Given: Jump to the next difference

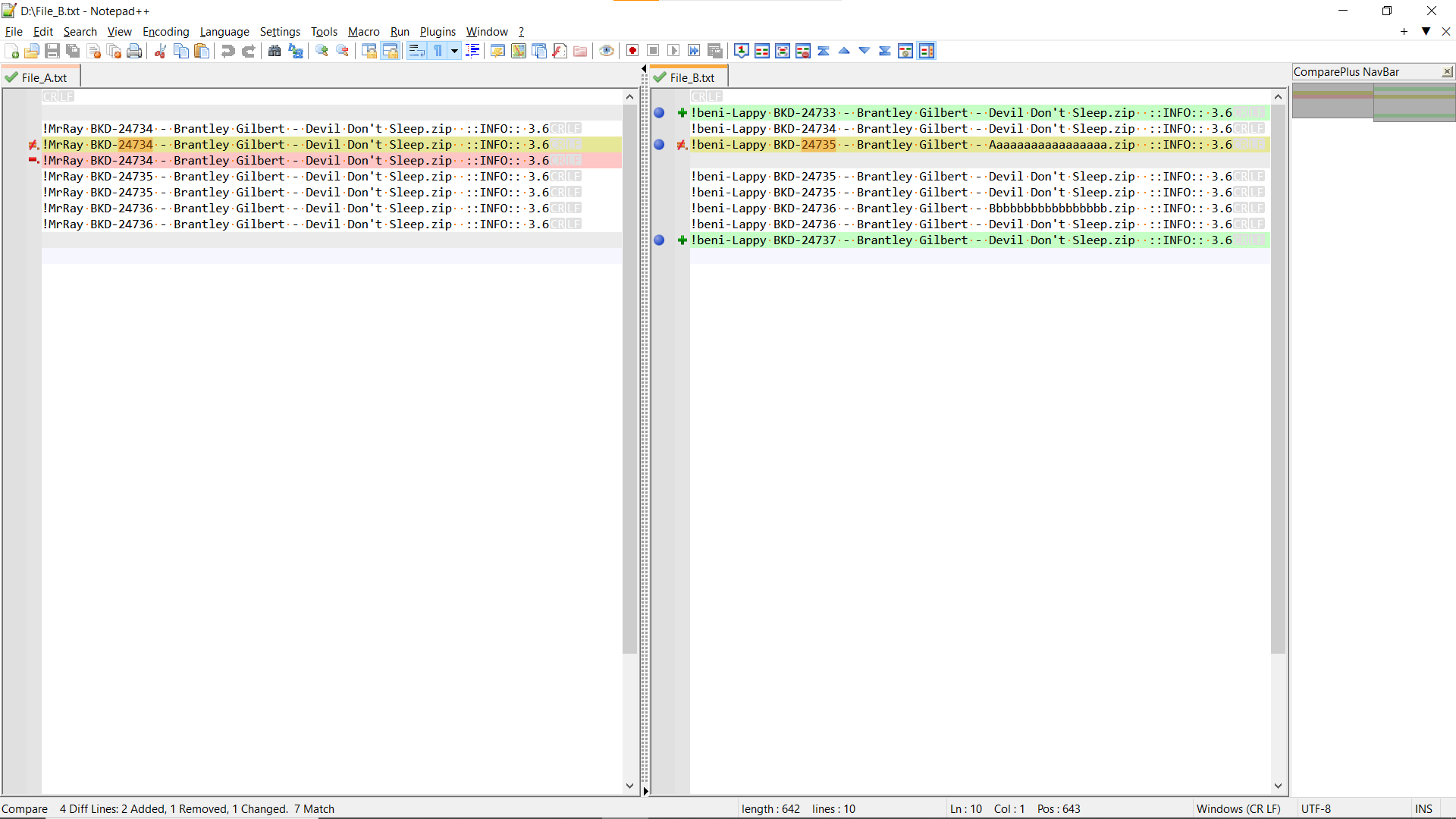Looking at the screenshot, I should (864, 50).
